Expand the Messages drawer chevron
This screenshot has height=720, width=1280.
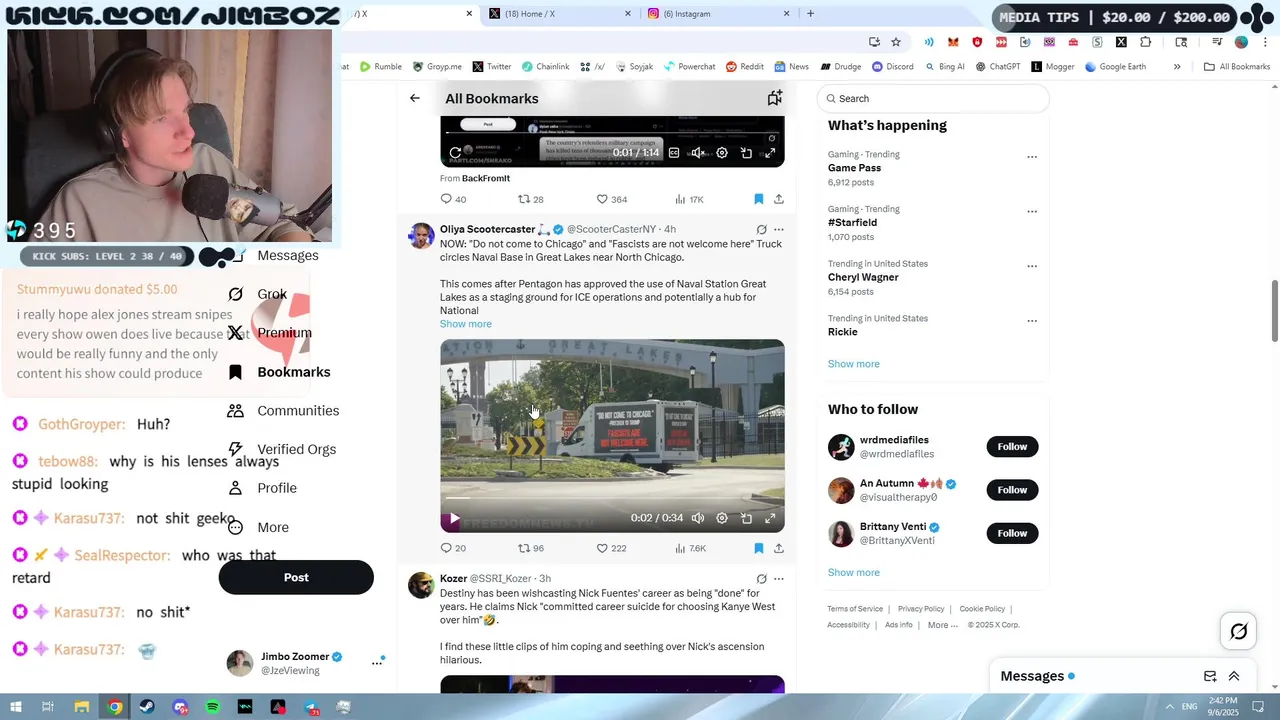(x=1234, y=676)
